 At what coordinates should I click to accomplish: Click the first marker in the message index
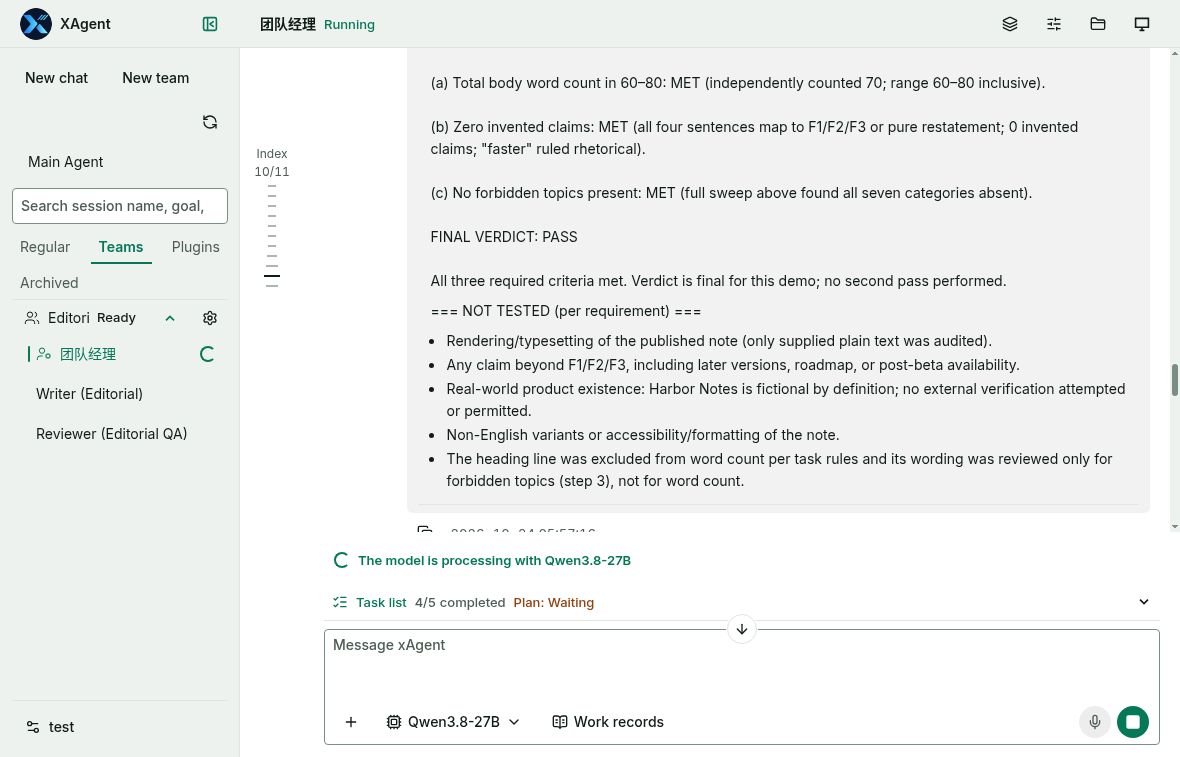pyautogui.click(x=272, y=186)
